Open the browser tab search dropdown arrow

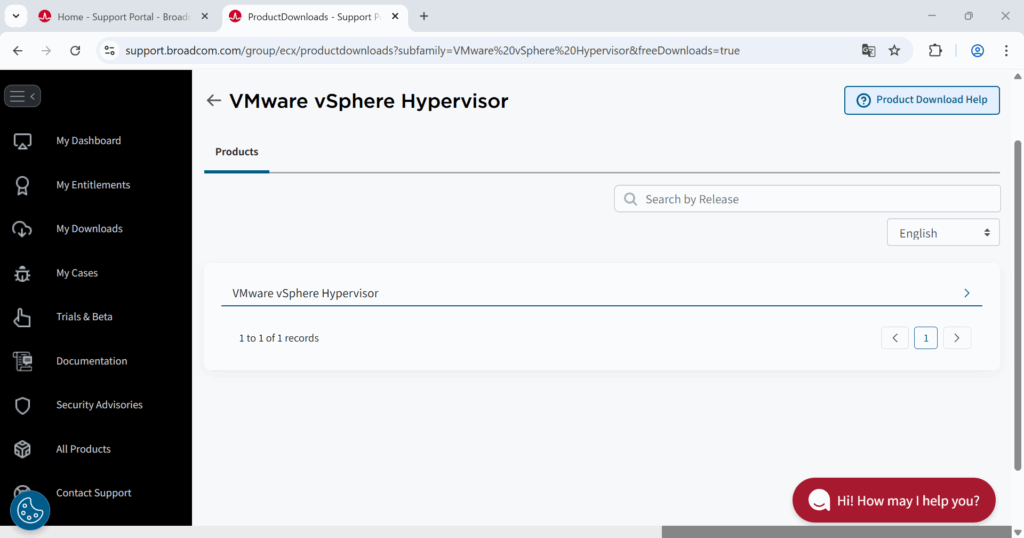click(16, 16)
